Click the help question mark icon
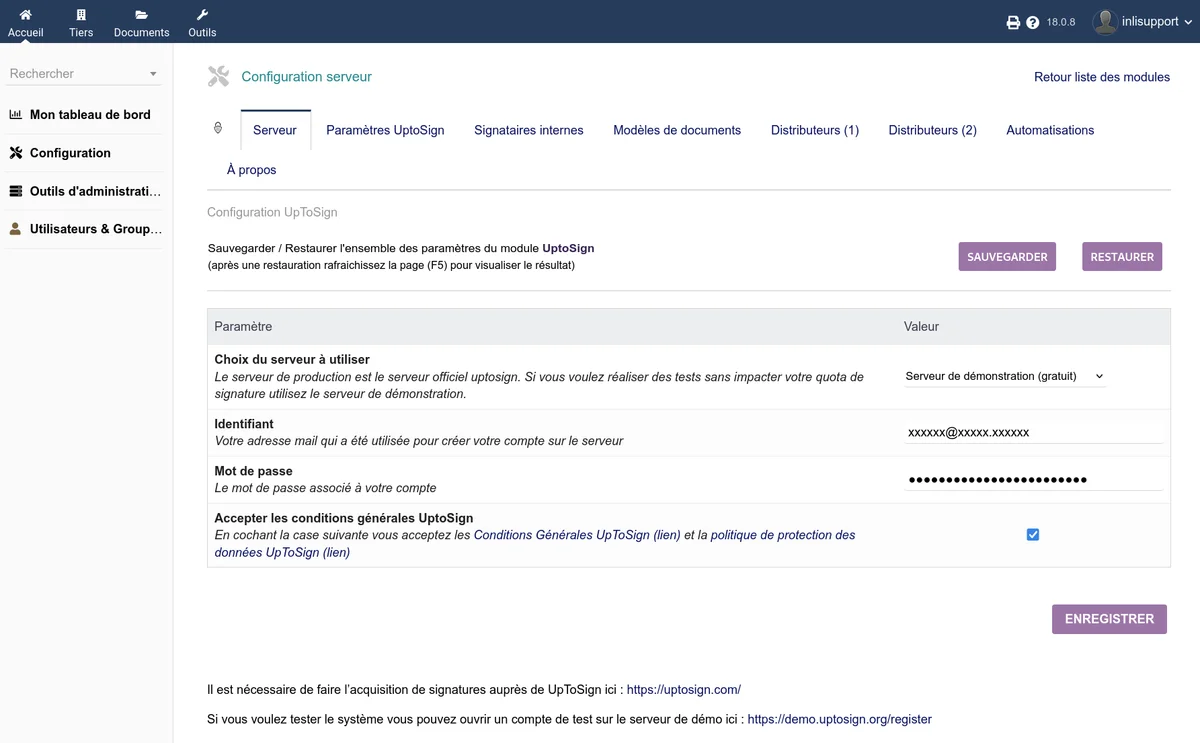1200x743 pixels. coord(1033,22)
